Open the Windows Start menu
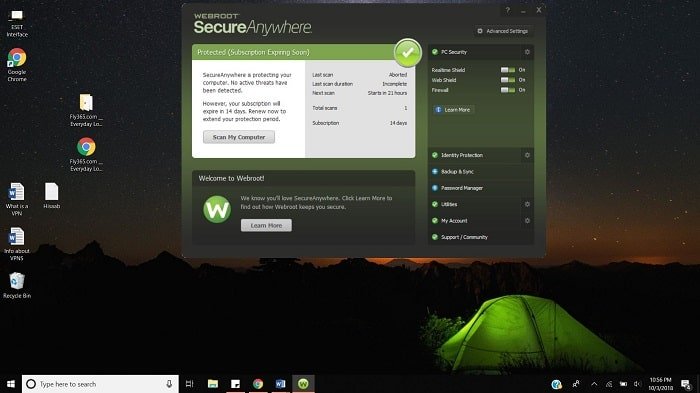This screenshot has width=700, height=393. point(11,384)
